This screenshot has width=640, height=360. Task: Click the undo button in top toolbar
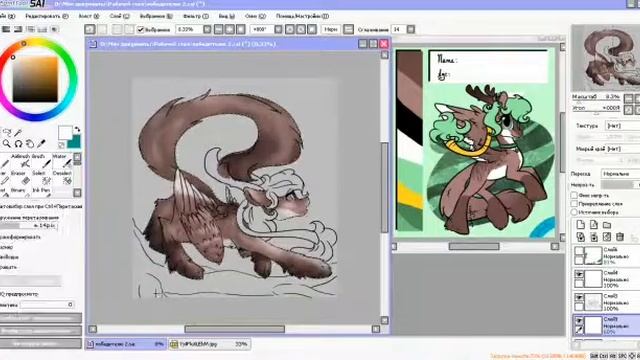coord(90,29)
